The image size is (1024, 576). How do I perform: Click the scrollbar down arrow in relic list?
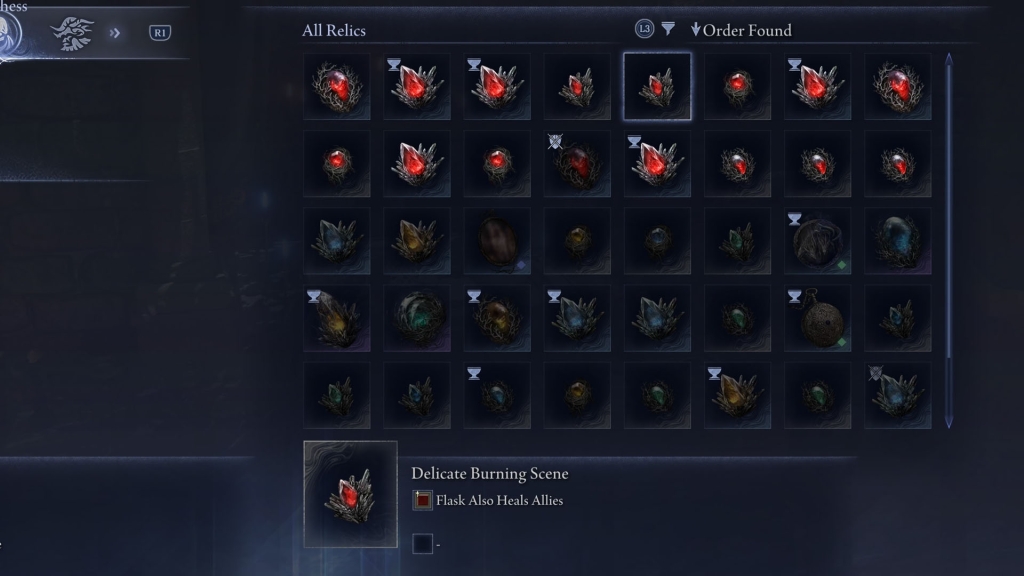[949, 423]
